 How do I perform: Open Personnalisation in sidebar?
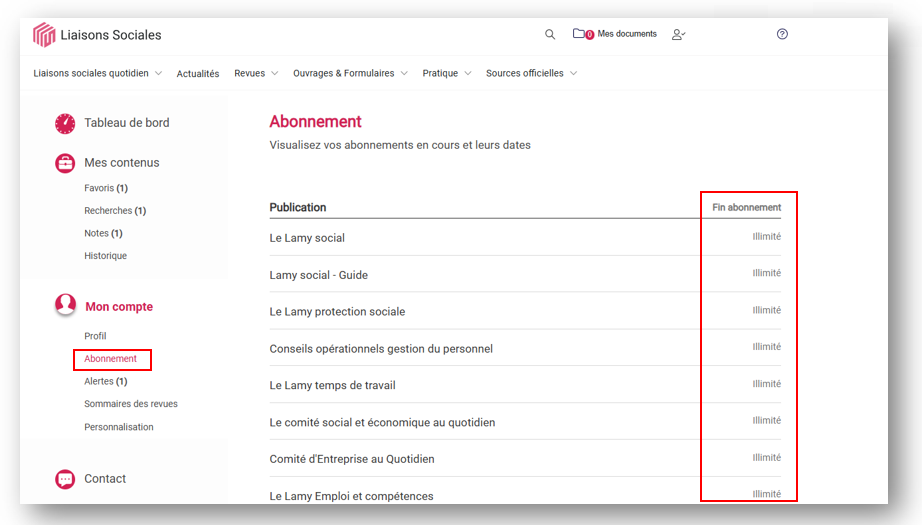tap(119, 427)
